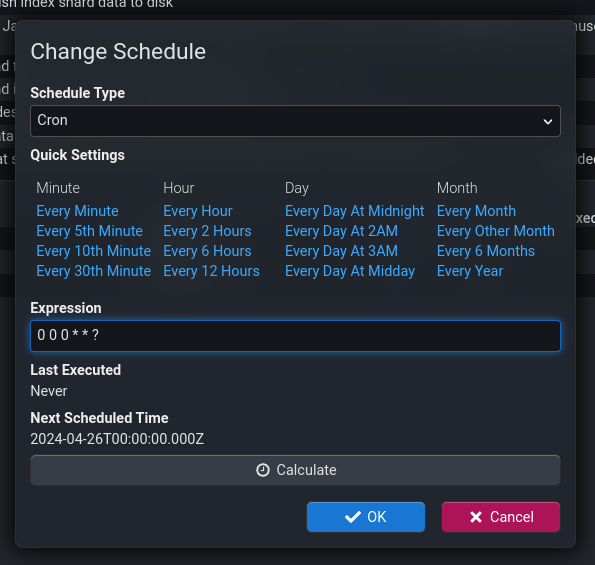Click the Expression input field
The image size is (595, 565).
coord(295,336)
